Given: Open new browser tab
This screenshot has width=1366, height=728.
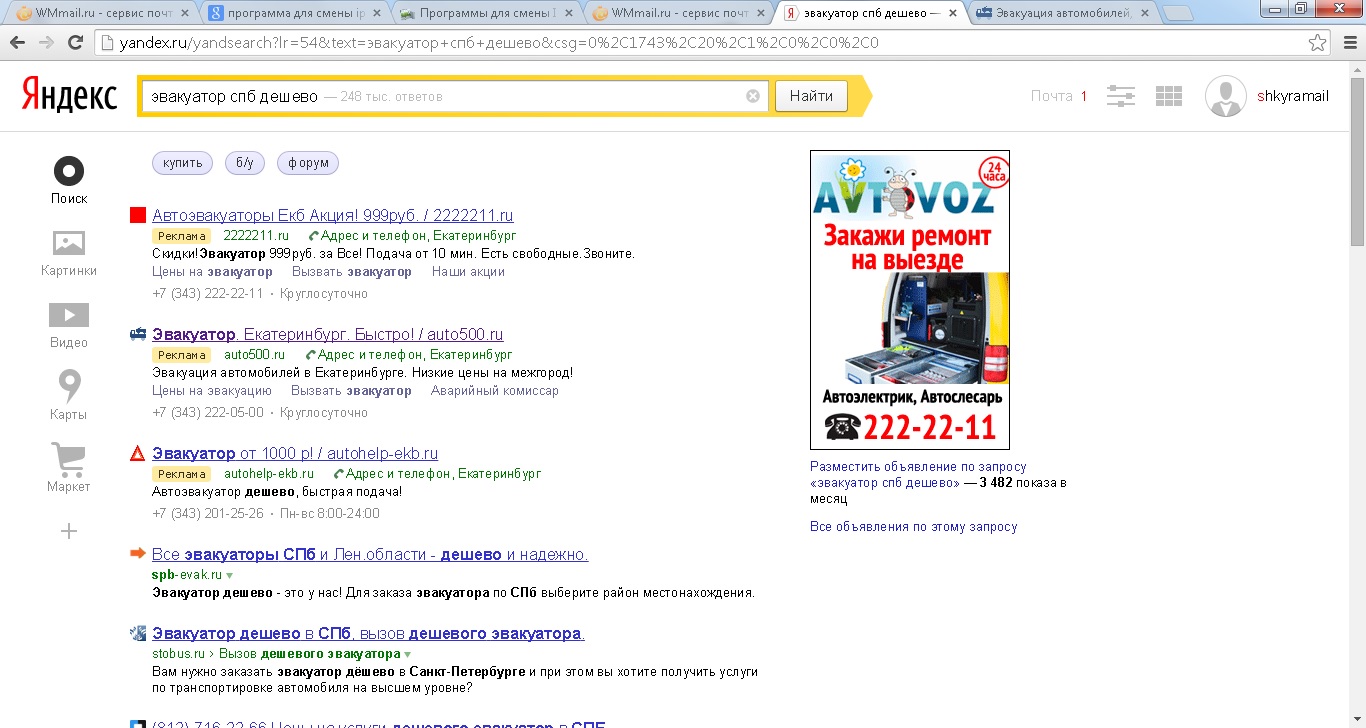Looking at the screenshot, I should [x=1179, y=13].
